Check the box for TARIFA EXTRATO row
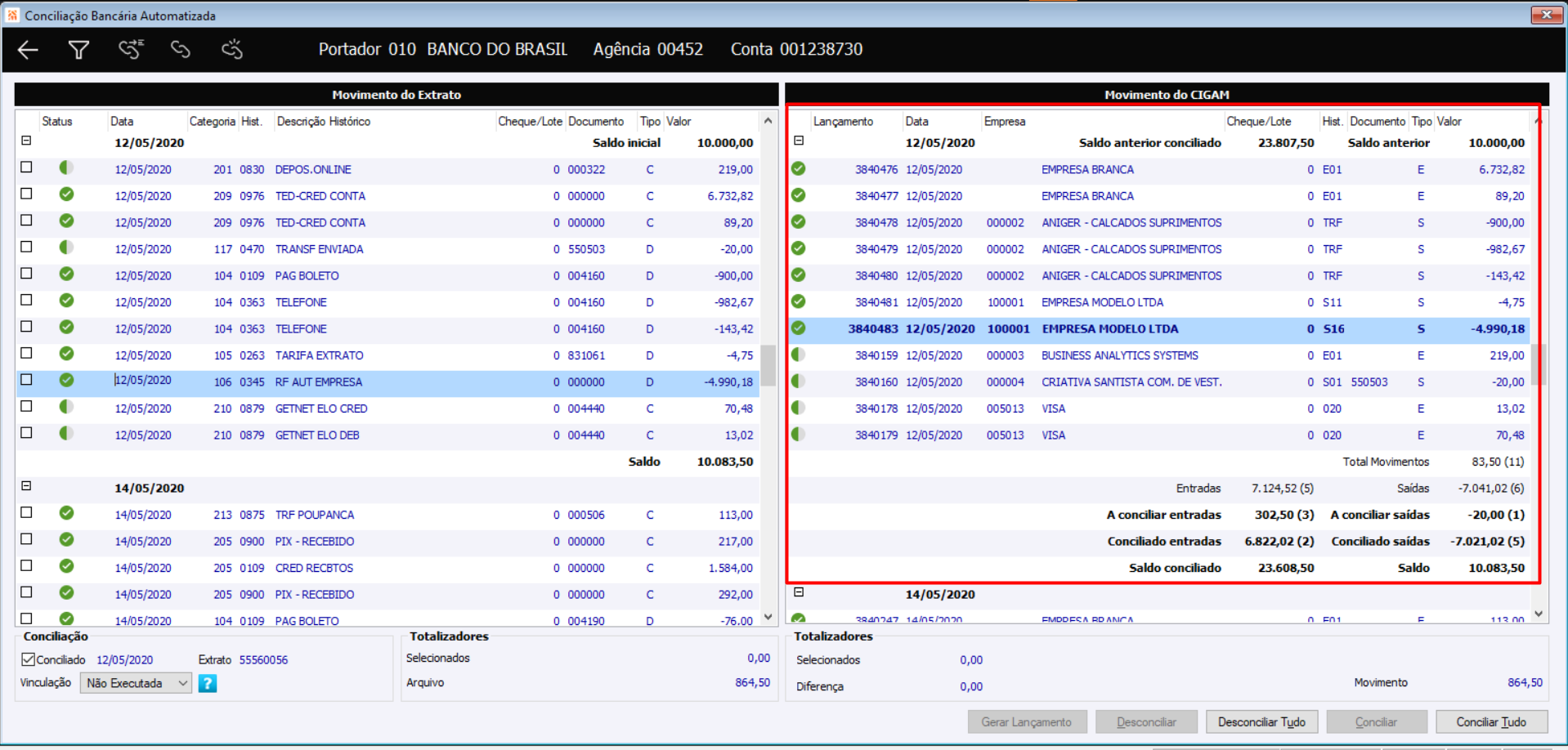Screen dimensions: 1568x750 [27, 353]
